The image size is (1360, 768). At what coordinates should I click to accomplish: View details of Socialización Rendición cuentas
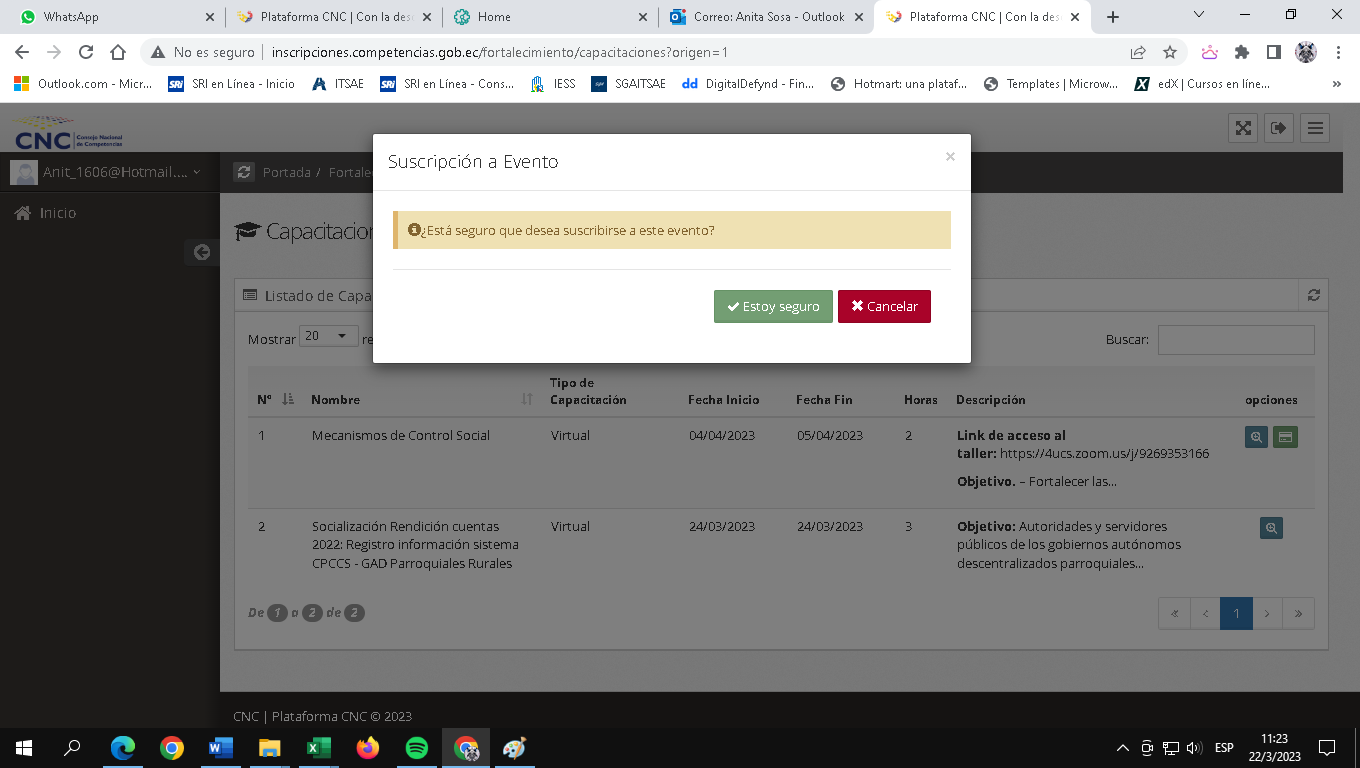[x=1271, y=528]
